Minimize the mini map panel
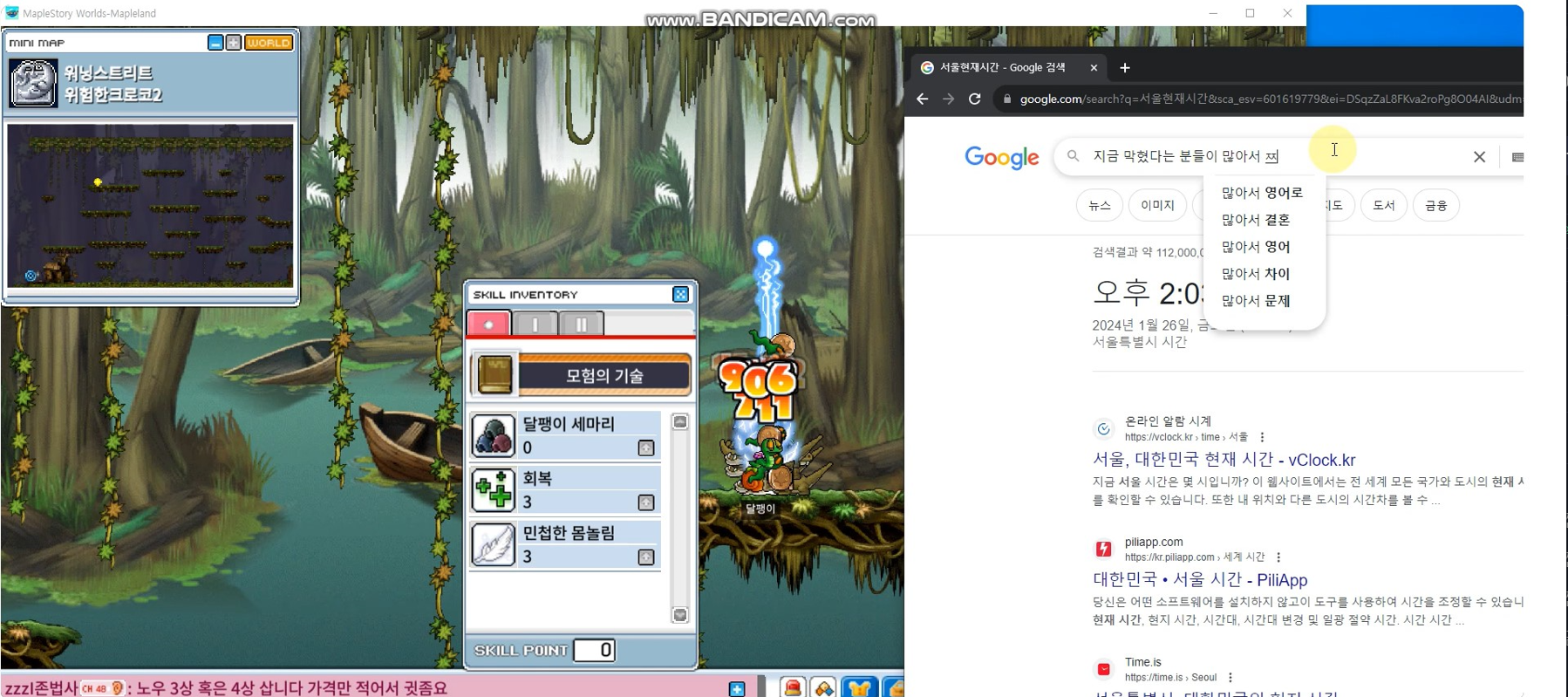This screenshot has width=1568, height=697. (215, 43)
